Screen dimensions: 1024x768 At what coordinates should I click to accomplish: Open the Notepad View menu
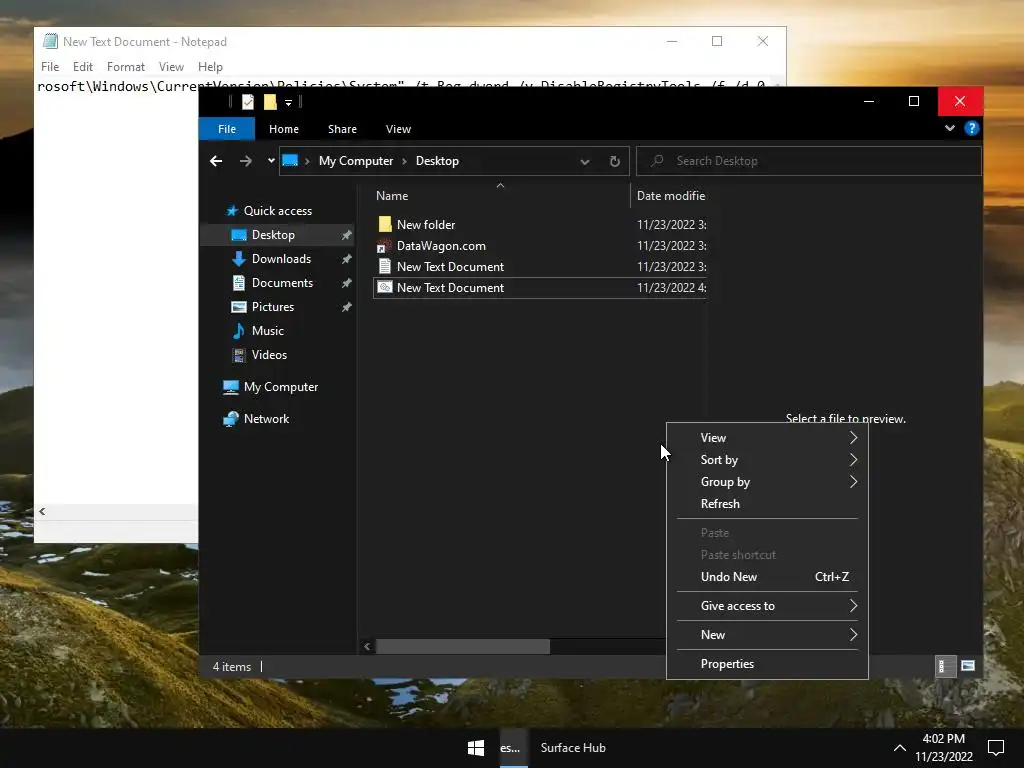tap(171, 67)
